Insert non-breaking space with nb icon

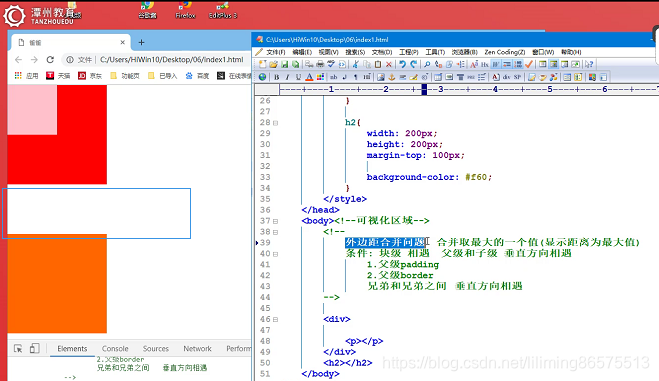334,77
